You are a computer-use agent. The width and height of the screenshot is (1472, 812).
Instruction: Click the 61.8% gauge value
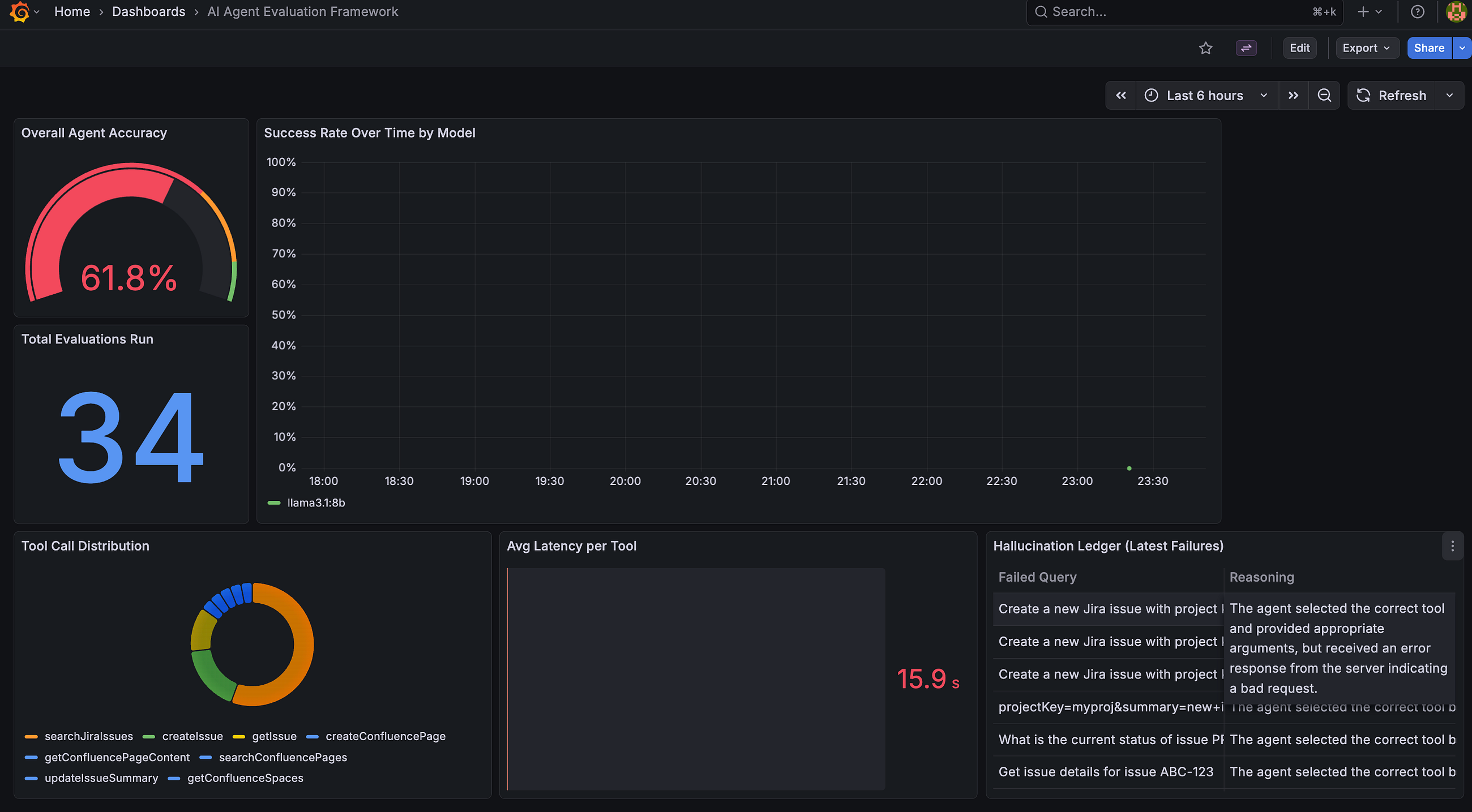(129, 278)
